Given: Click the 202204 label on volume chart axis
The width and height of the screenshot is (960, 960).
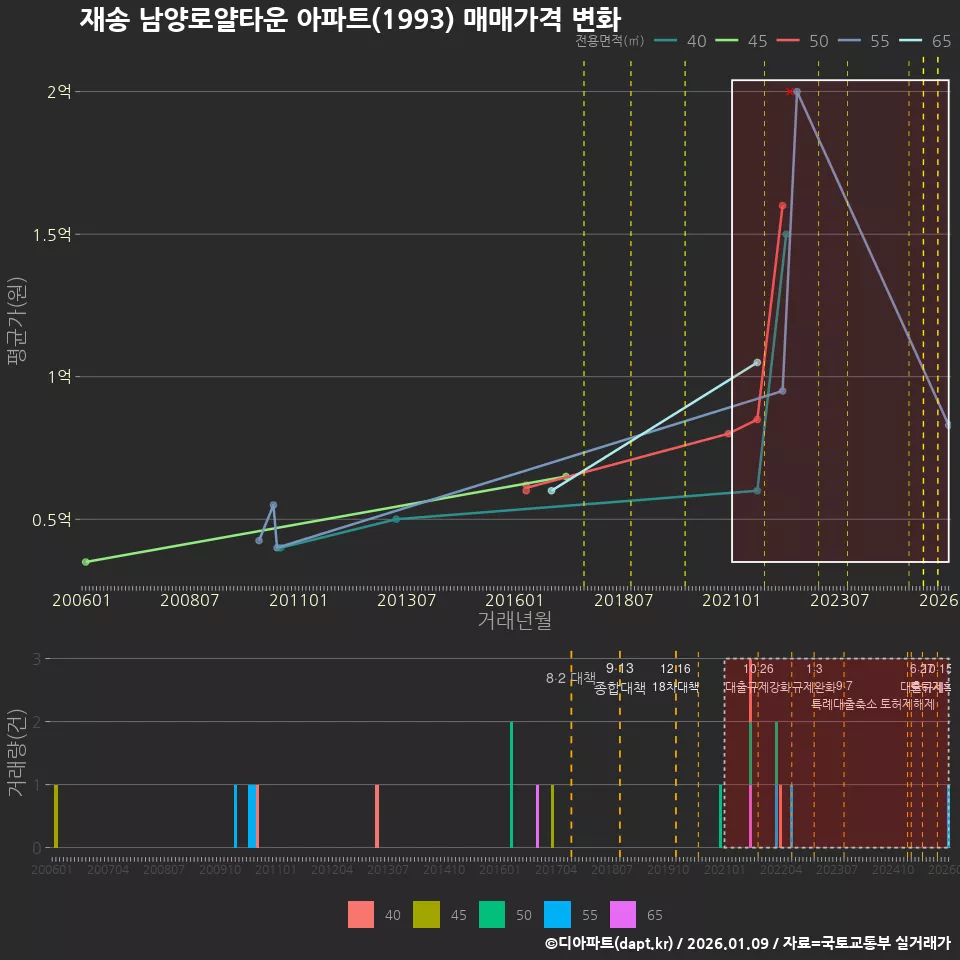Looking at the screenshot, I should [x=781, y=869].
